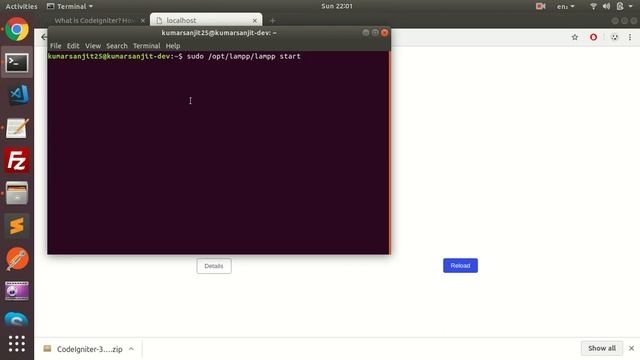Open the terminal Search menu
This screenshot has width=640, height=360.
coord(117,46)
